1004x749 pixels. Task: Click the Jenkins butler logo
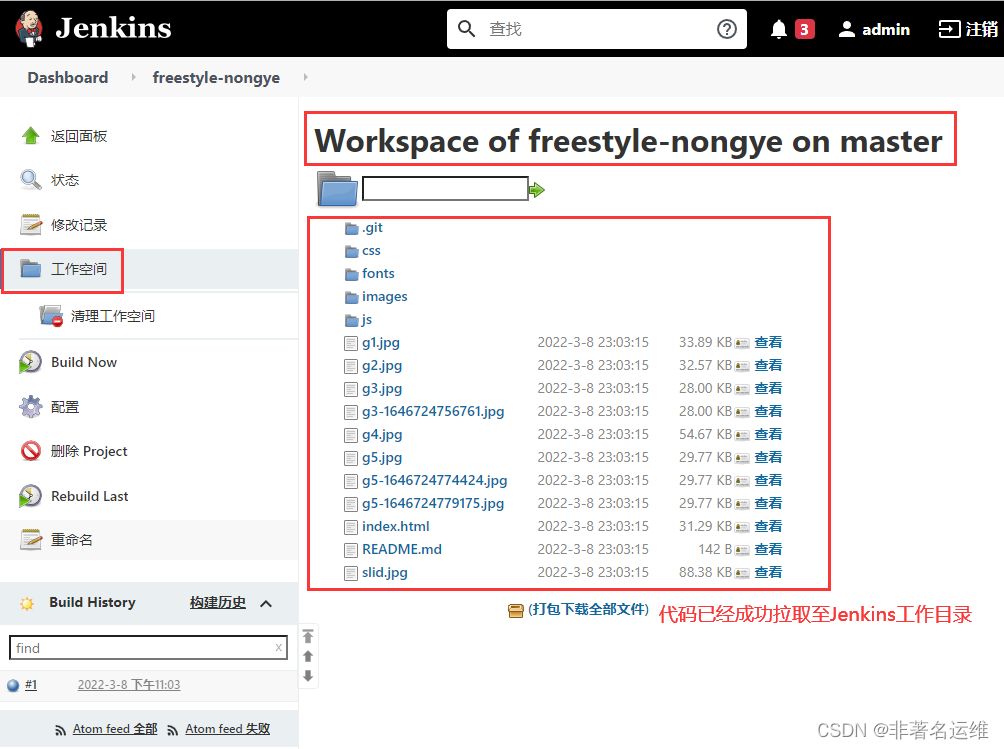[29, 29]
